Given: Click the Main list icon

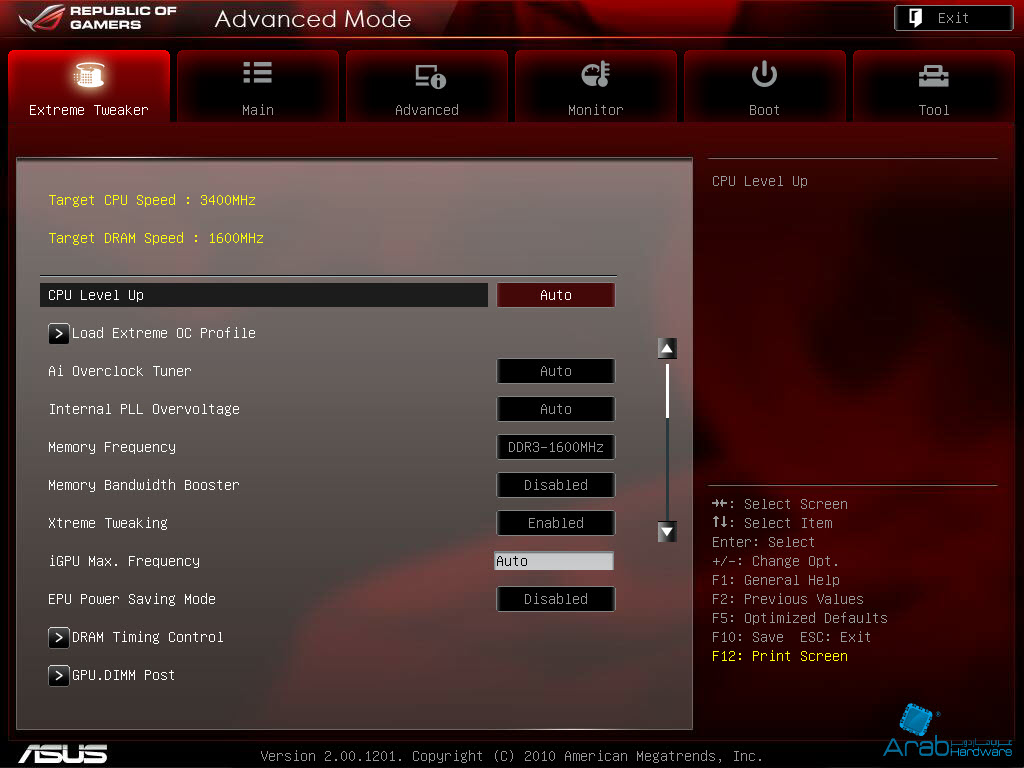Looking at the screenshot, I should tap(257, 72).
